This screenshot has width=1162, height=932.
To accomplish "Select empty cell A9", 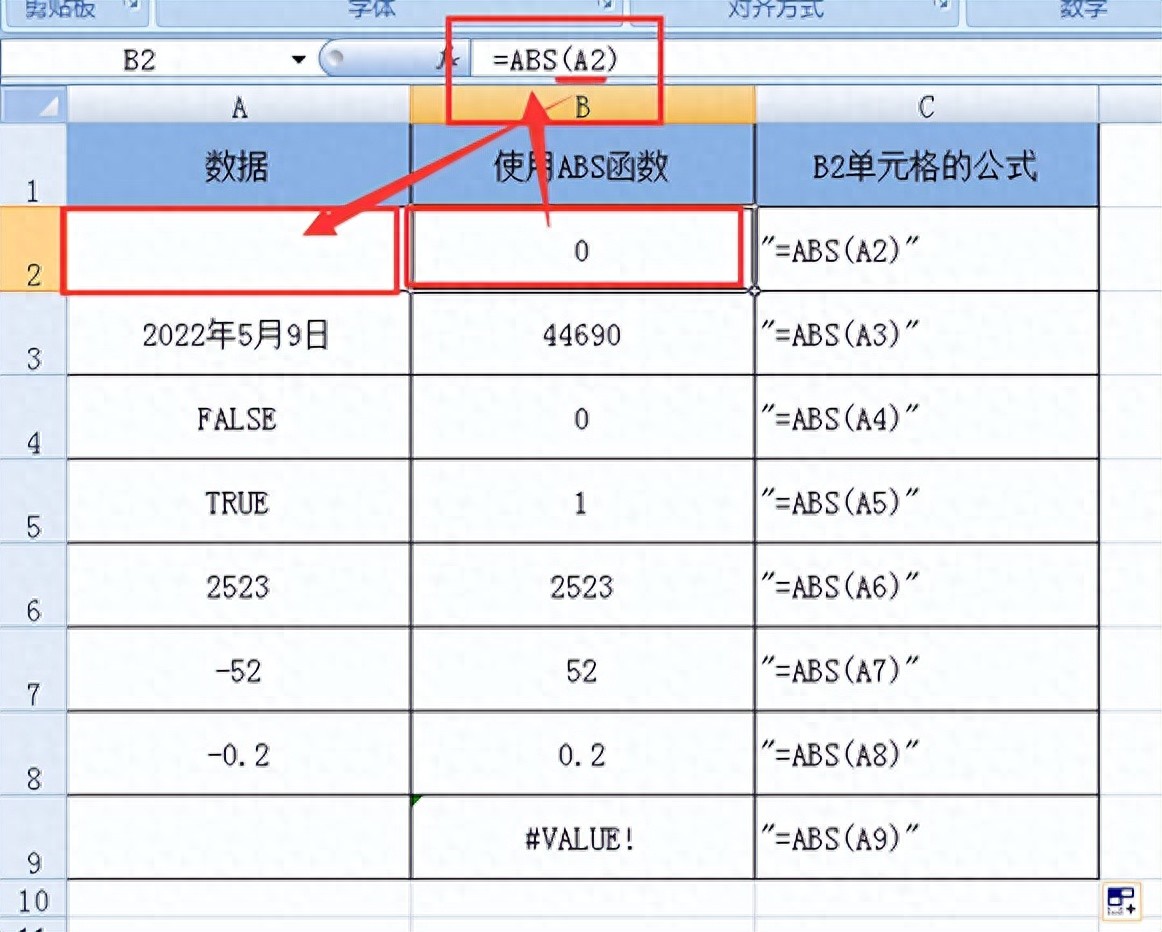I will 239,837.
